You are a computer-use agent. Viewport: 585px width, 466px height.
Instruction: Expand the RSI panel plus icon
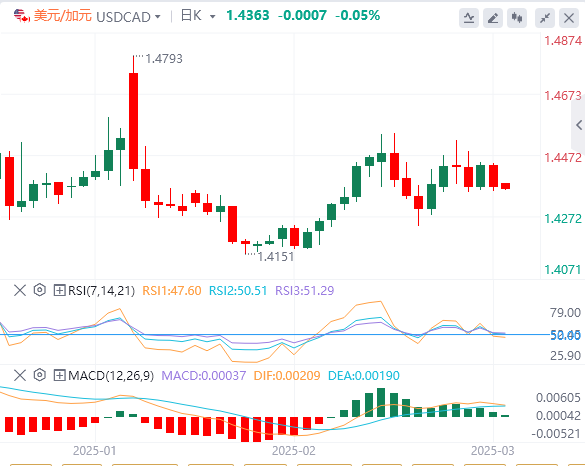[x=59, y=290]
